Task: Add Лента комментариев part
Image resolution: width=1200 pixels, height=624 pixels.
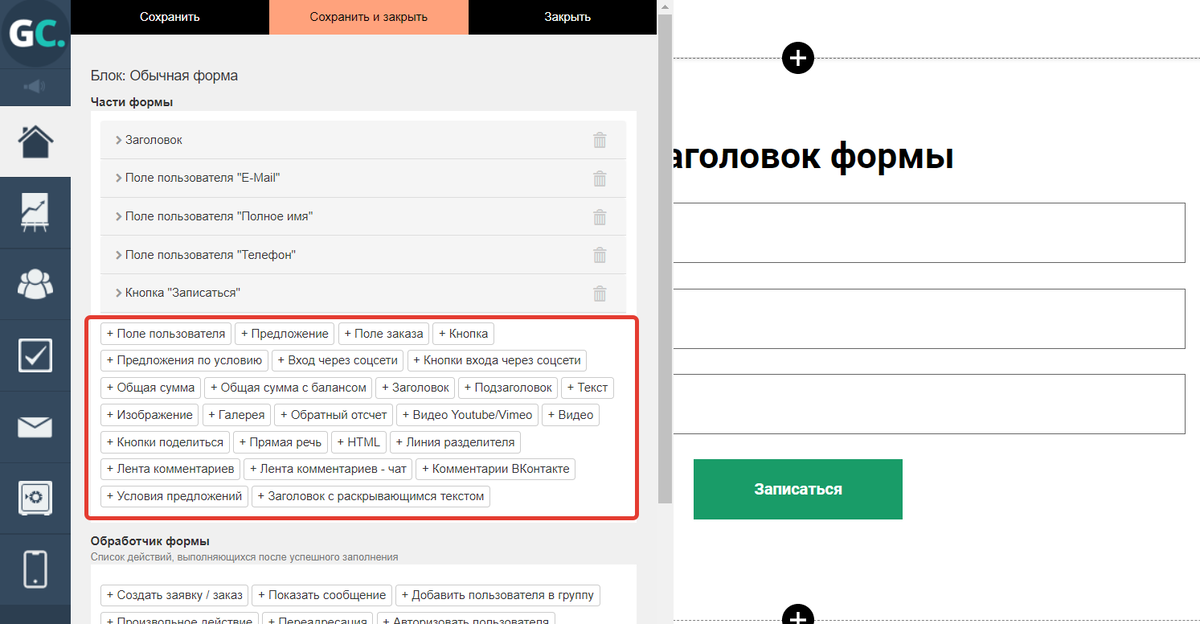Action: click(170, 468)
